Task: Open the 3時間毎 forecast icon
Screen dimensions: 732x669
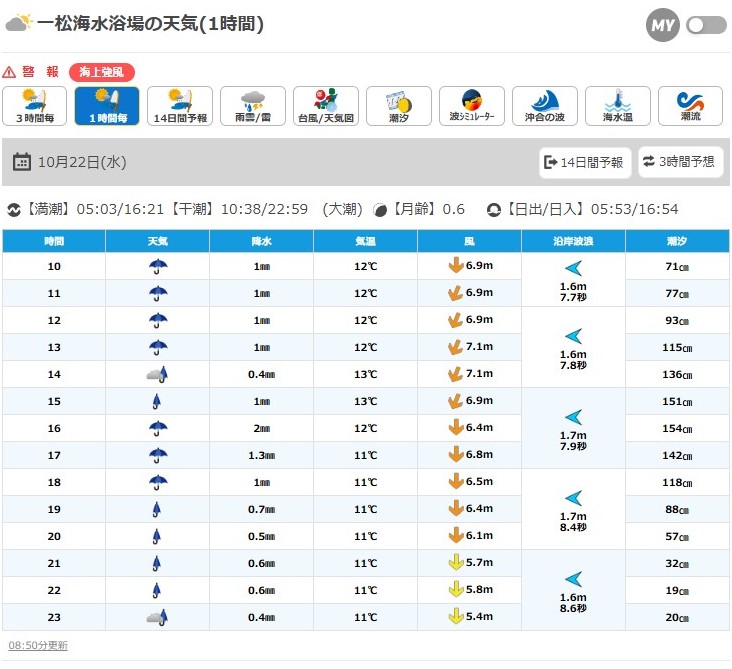Action: (x=34, y=105)
